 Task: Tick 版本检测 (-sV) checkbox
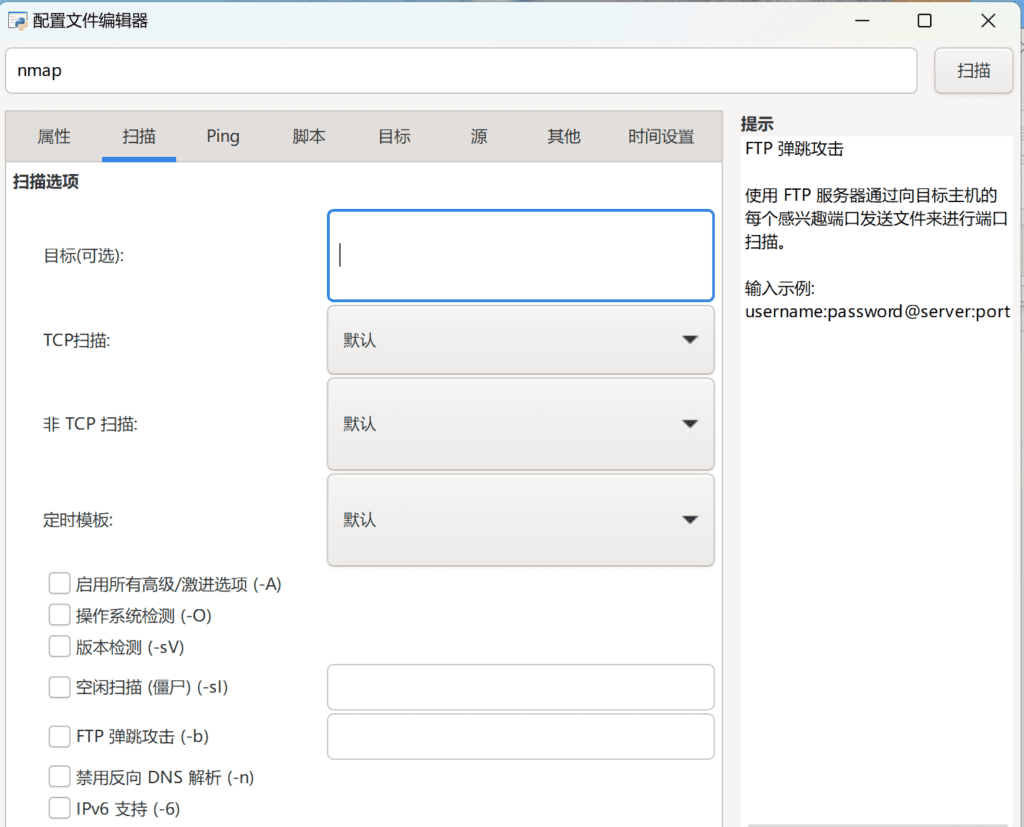(59, 646)
